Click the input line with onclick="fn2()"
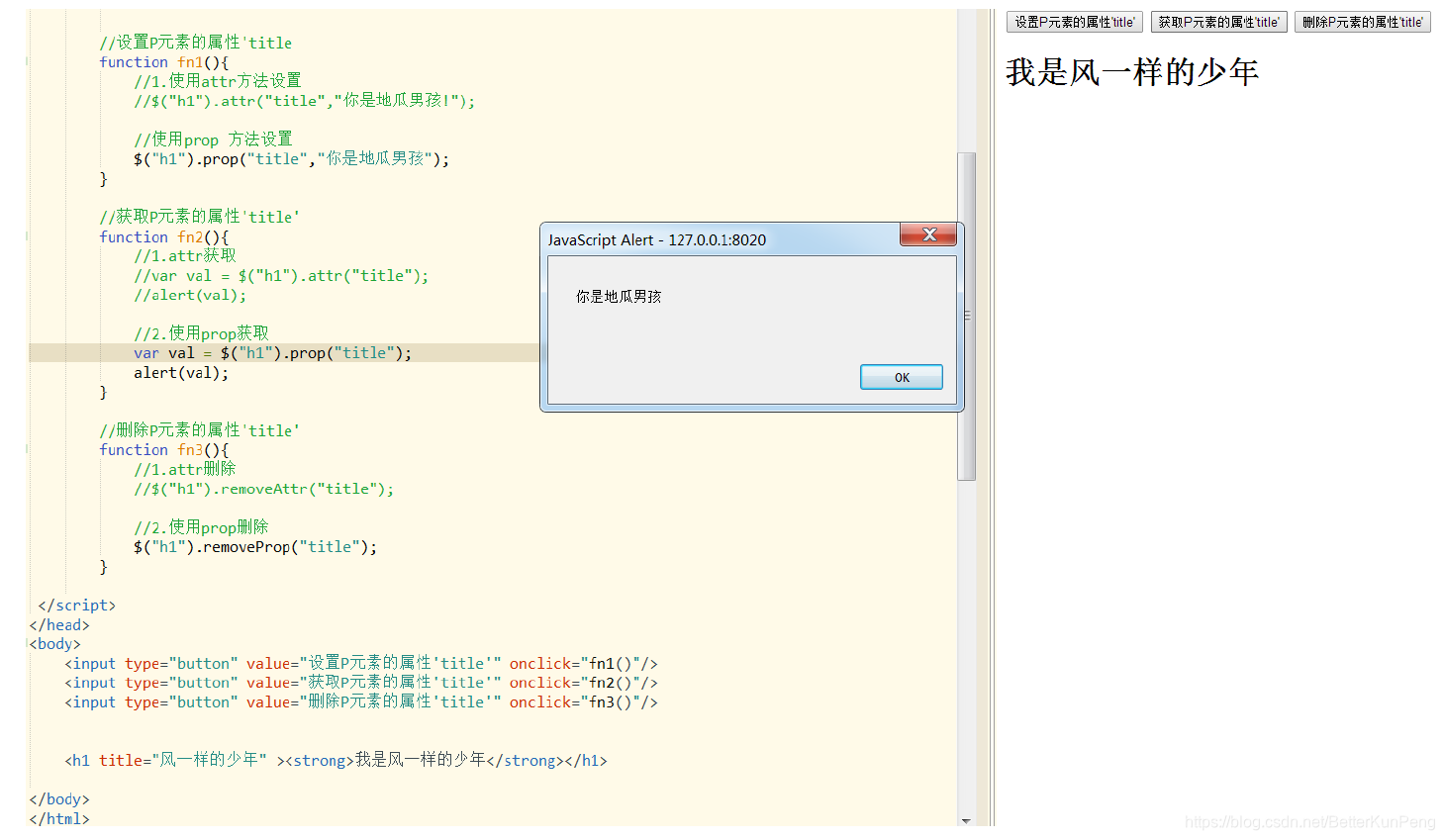 361,683
